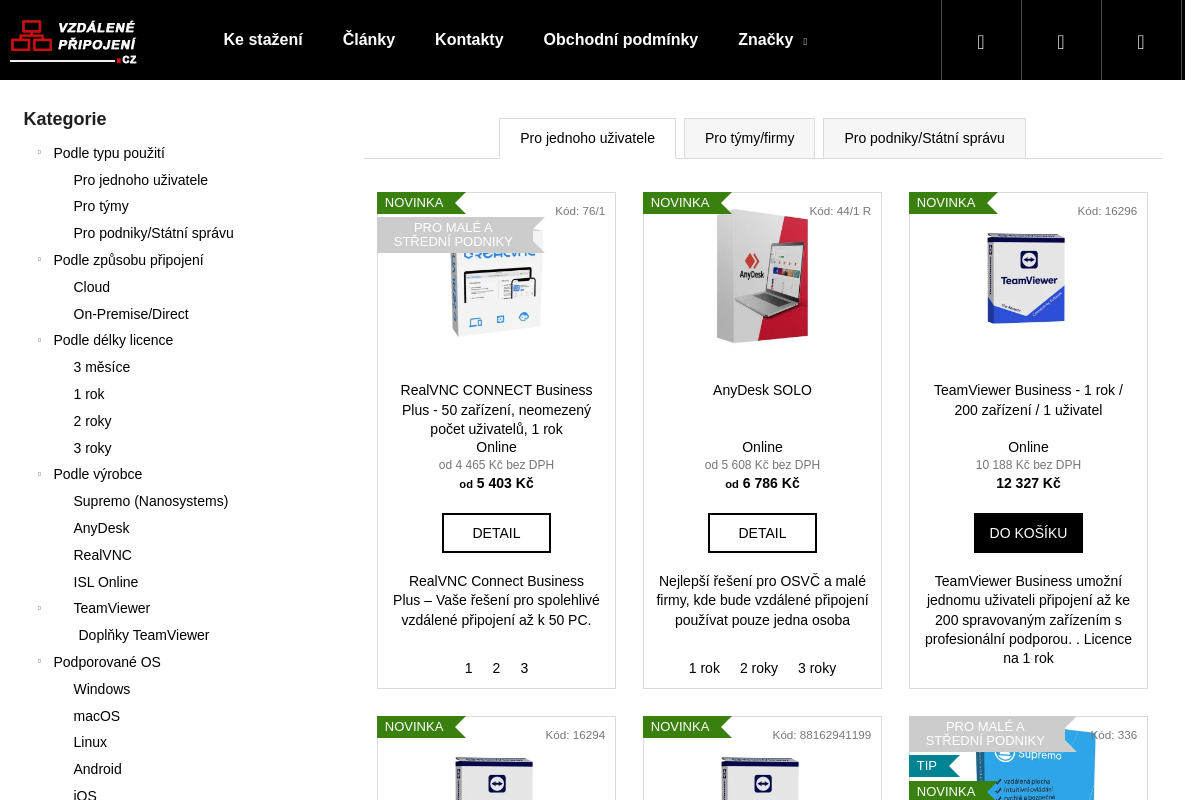This screenshot has height=800, width=1200.
Task: Open TeamViewer box image of product 16294
Action: (496, 778)
